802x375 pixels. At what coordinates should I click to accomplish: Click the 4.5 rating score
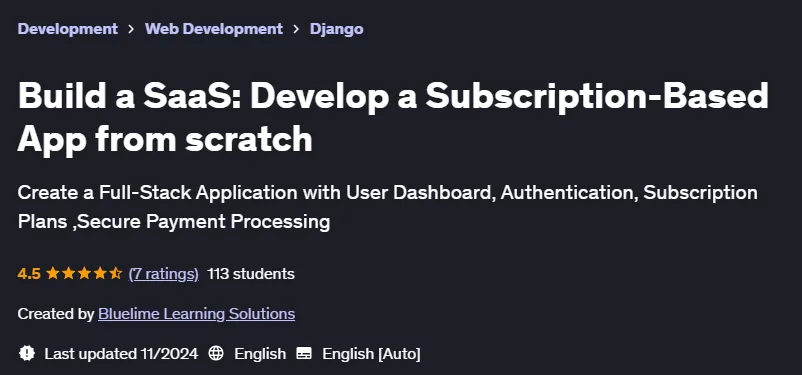pyautogui.click(x=29, y=274)
